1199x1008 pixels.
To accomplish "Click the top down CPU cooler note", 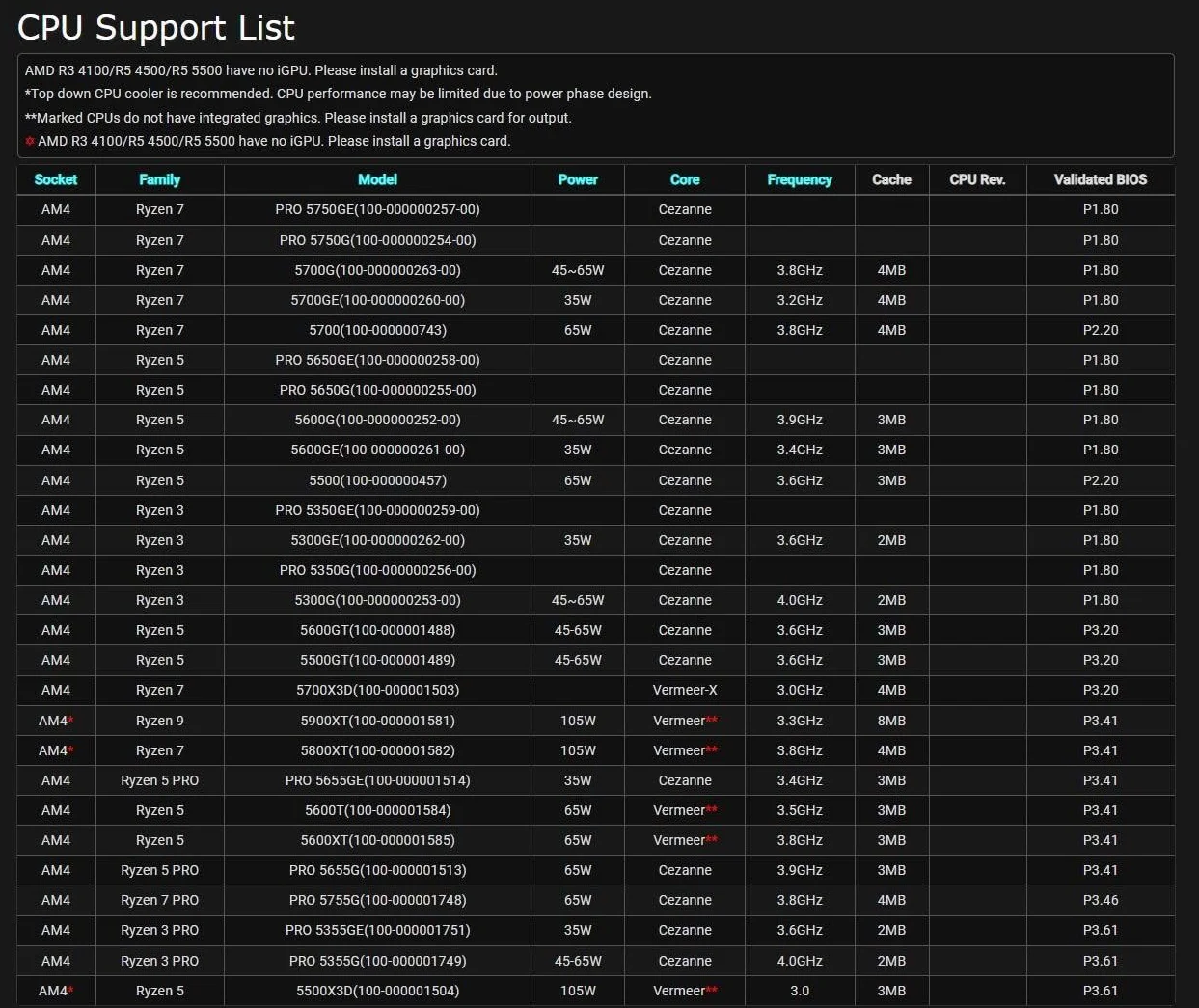I will [x=339, y=94].
